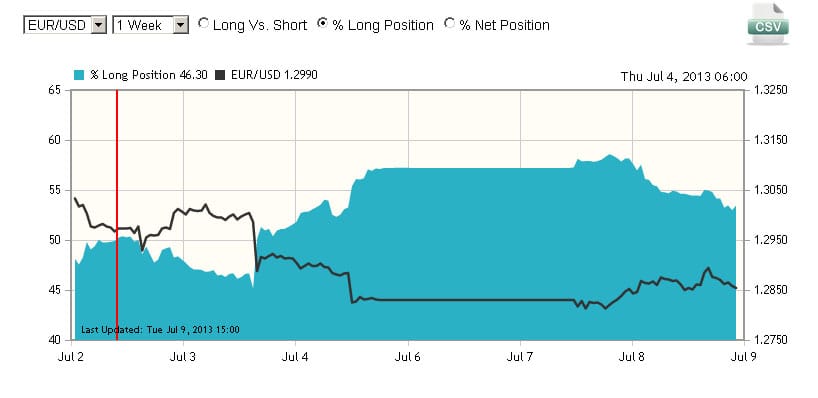The image size is (818, 398).
Task: Click the arrow button beside EUR/USD
Action: pyautogui.click(x=99, y=25)
